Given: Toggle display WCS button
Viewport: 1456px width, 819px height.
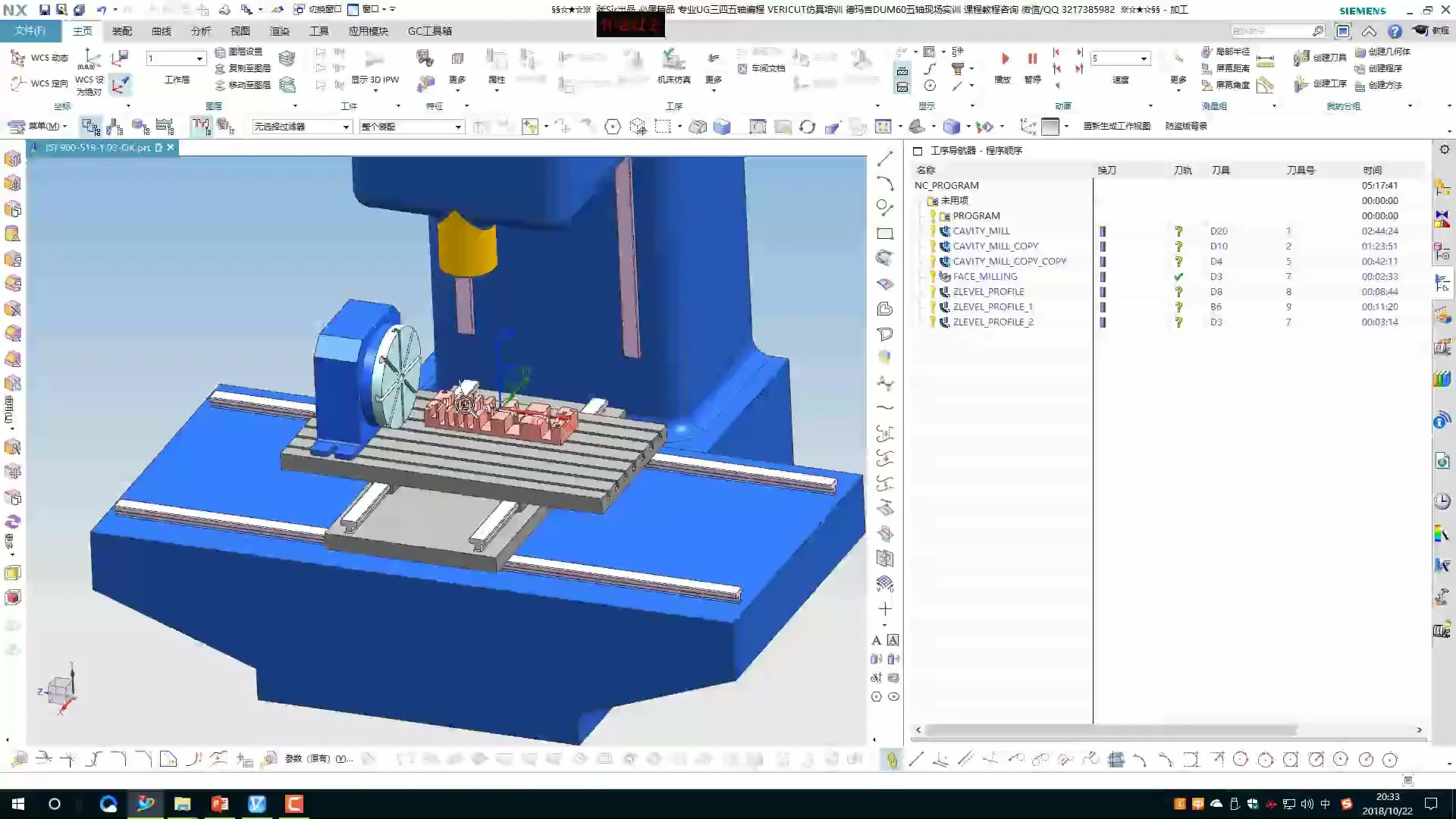Looking at the screenshot, I should click(x=120, y=83).
